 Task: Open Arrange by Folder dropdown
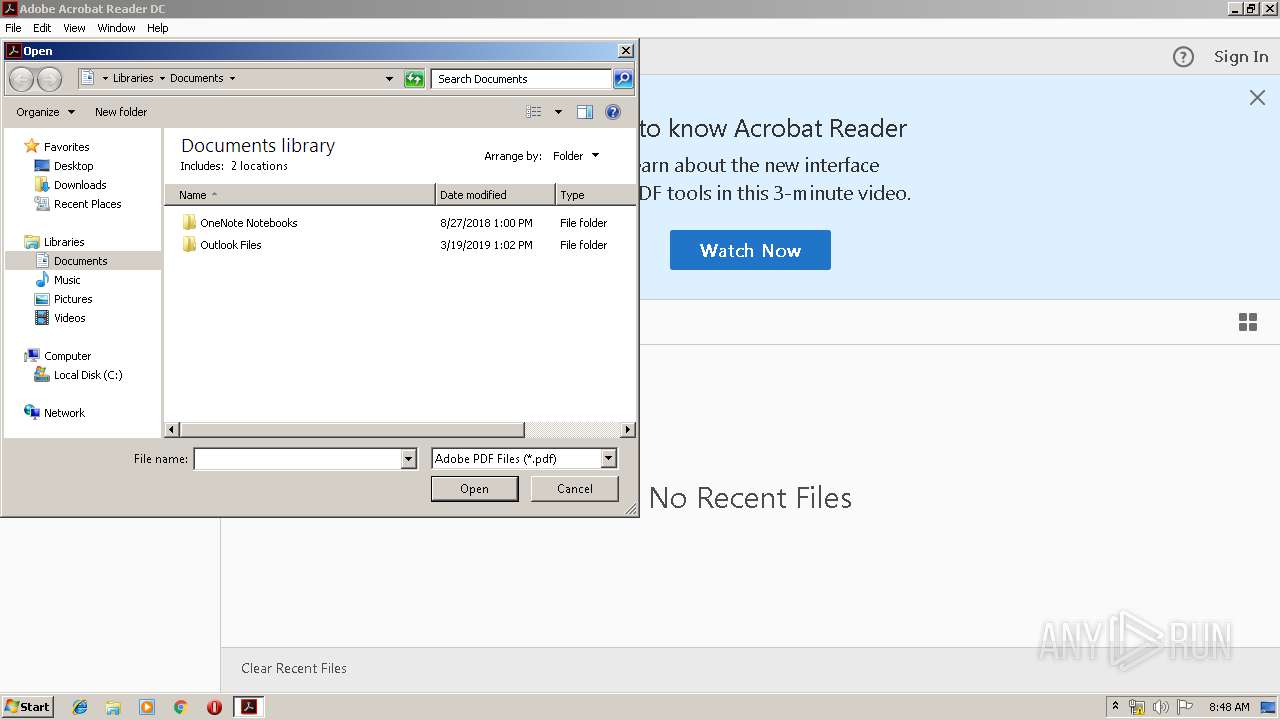pos(576,156)
